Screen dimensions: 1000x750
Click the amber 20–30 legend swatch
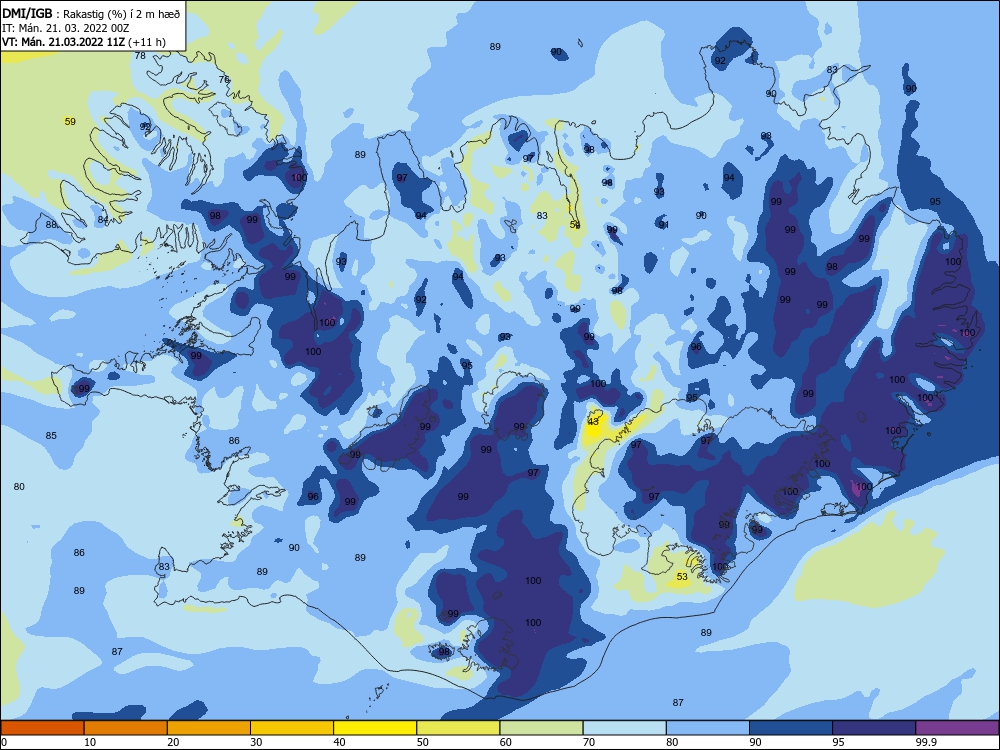coord(209,728)
